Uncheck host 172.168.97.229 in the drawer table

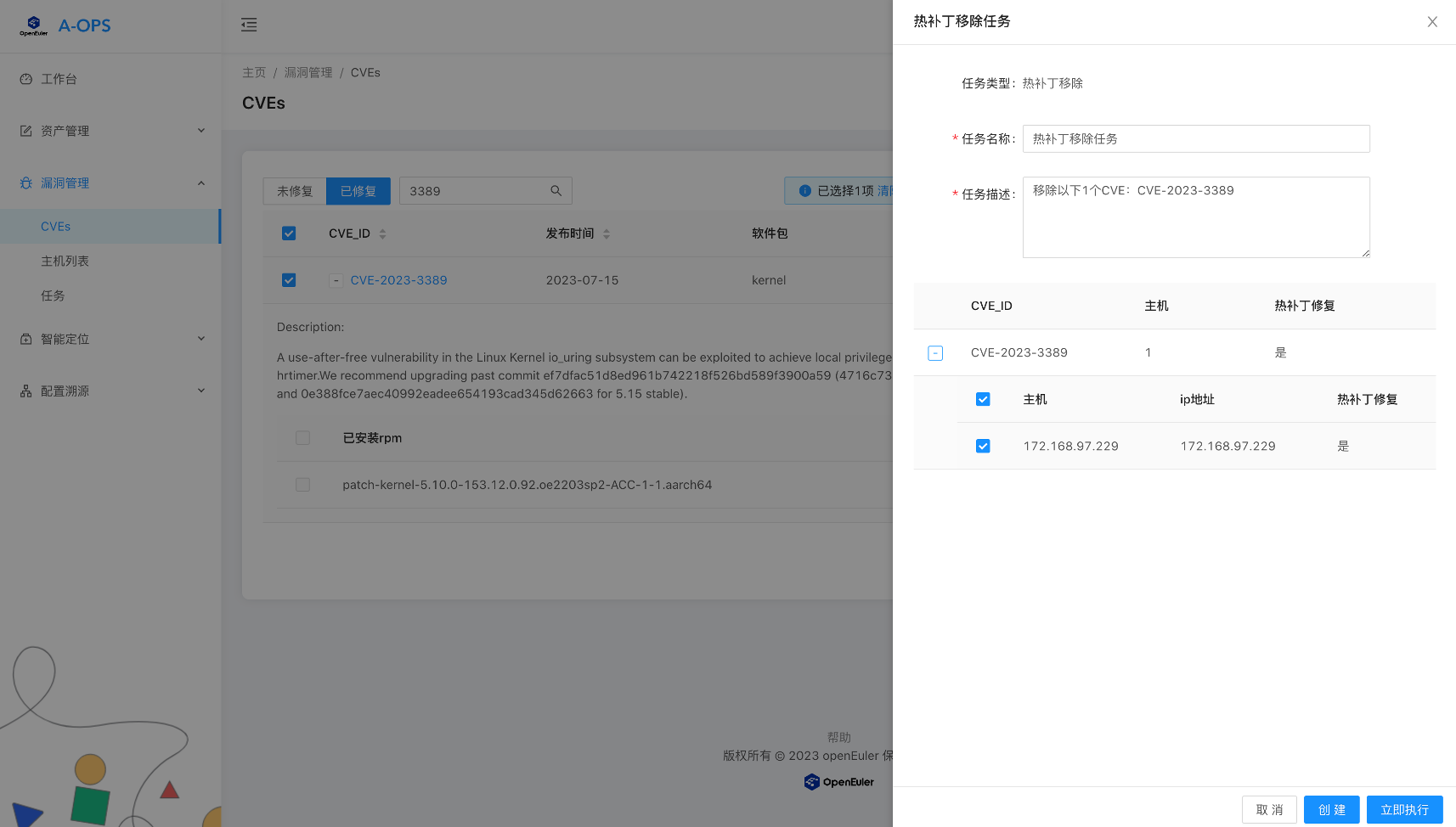tap(983, 445)
